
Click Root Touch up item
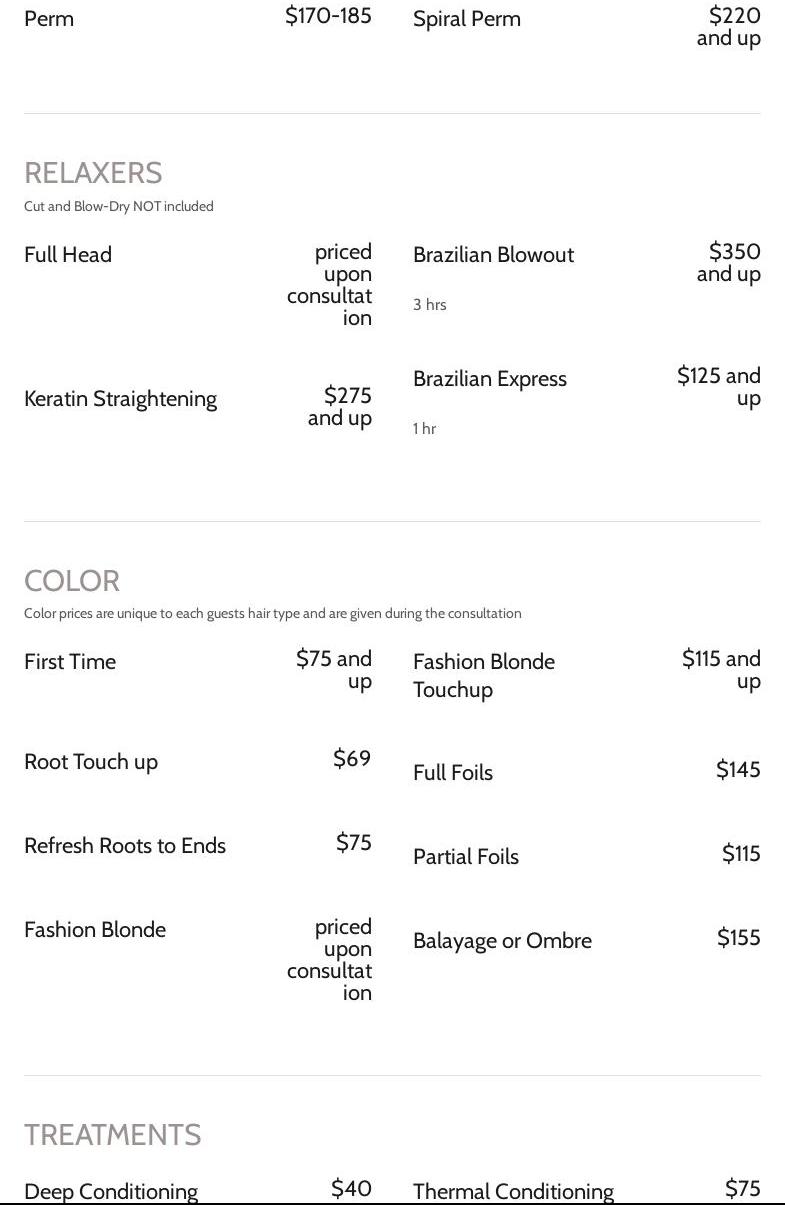coord(91,762)
